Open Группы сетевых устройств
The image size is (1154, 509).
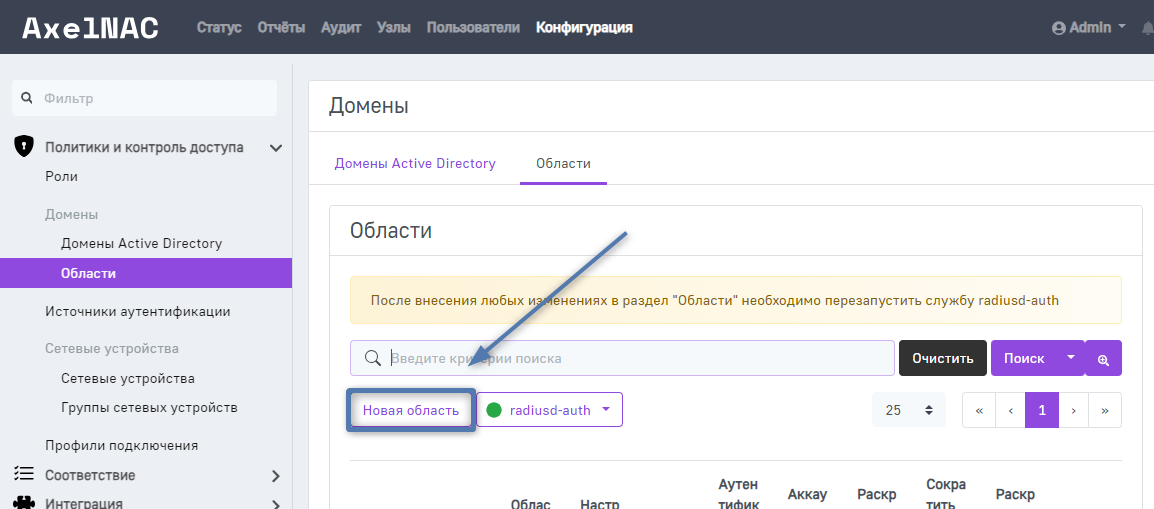click(149, 407)
